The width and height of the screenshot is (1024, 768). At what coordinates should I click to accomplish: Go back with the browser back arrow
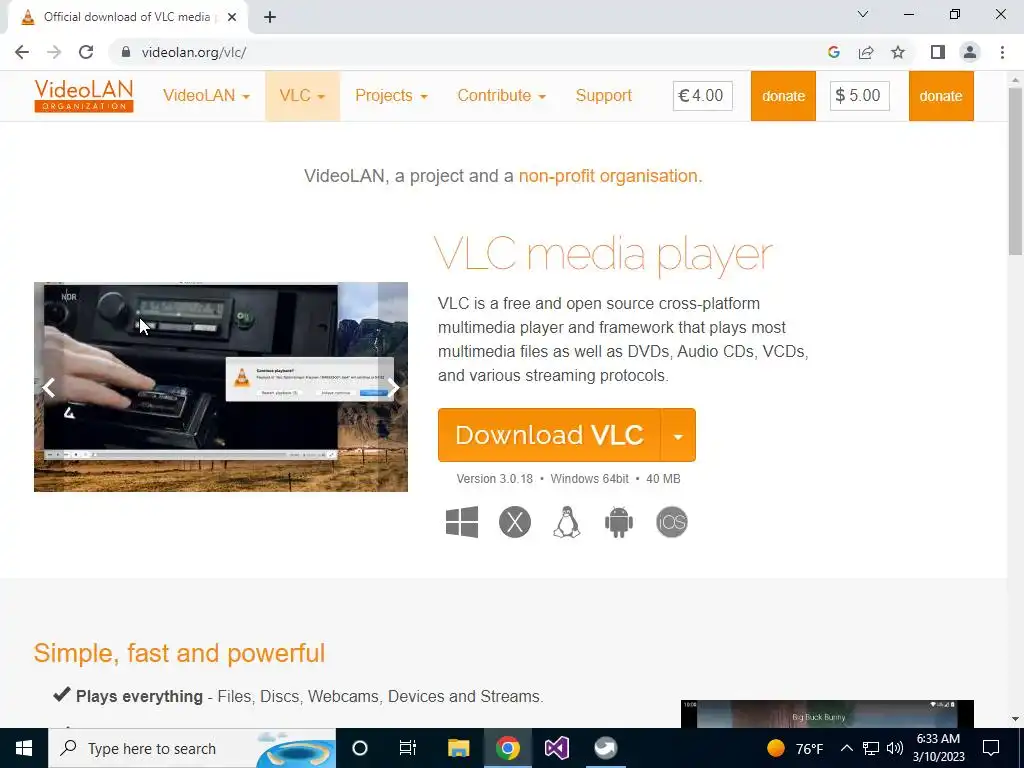tap(22, 52)
